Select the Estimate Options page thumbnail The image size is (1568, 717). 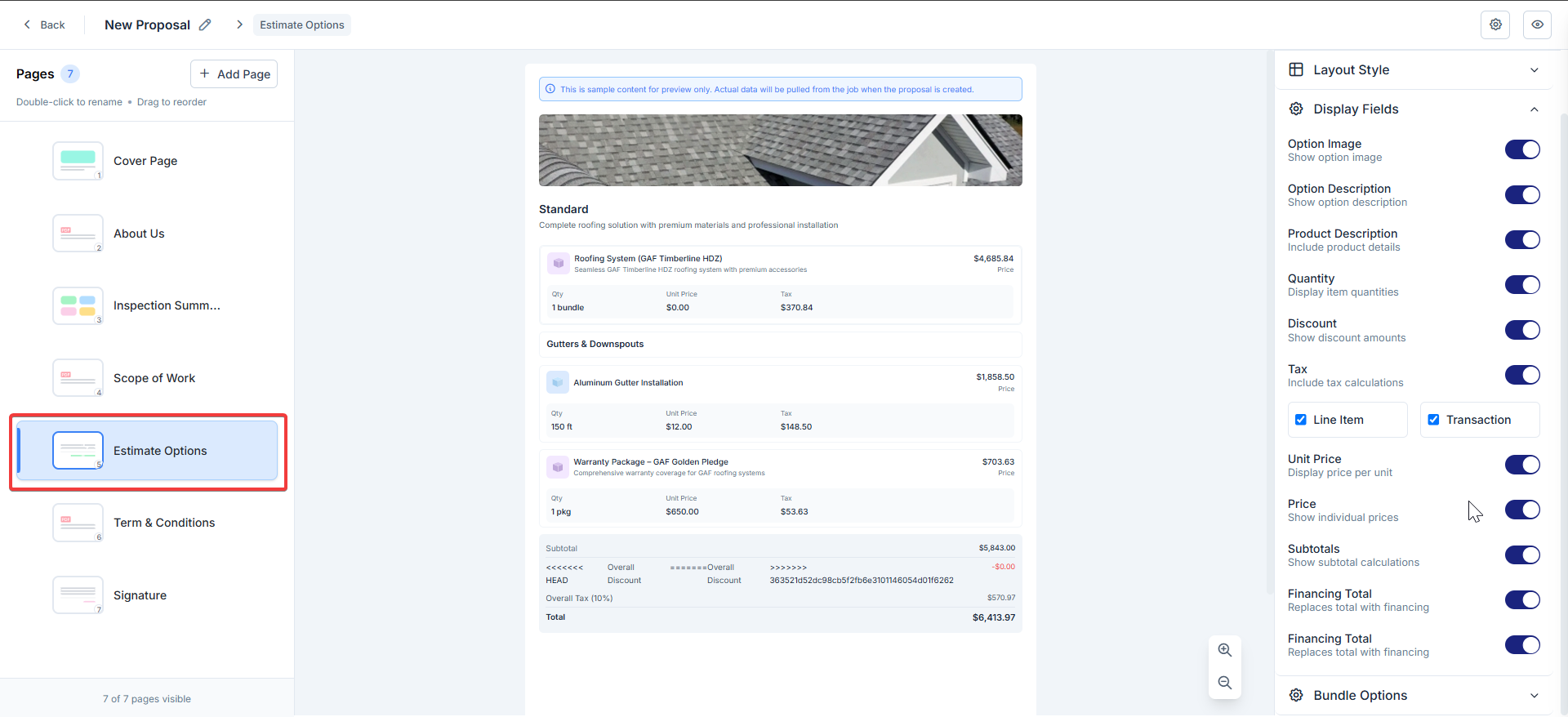[x=78, y=451]
